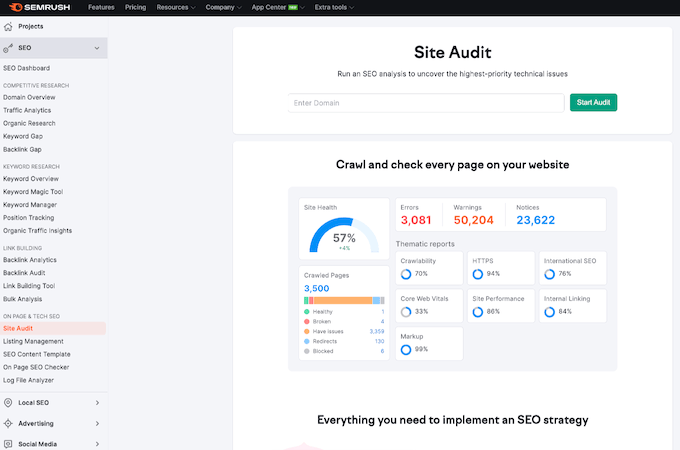Screen dimensions: 680x450
Task: Open the Company dropdown menu
Action: 223,7
